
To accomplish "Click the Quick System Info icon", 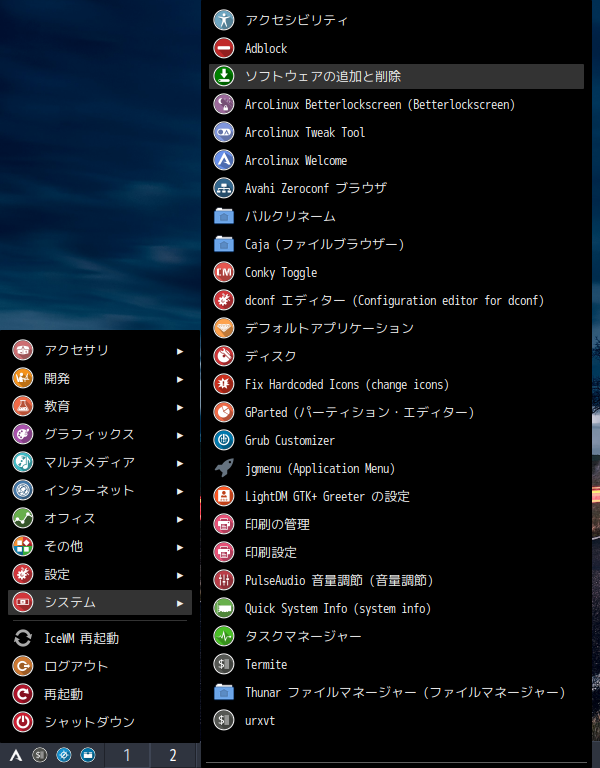I will pyautogui.click(x=224, y=608).
